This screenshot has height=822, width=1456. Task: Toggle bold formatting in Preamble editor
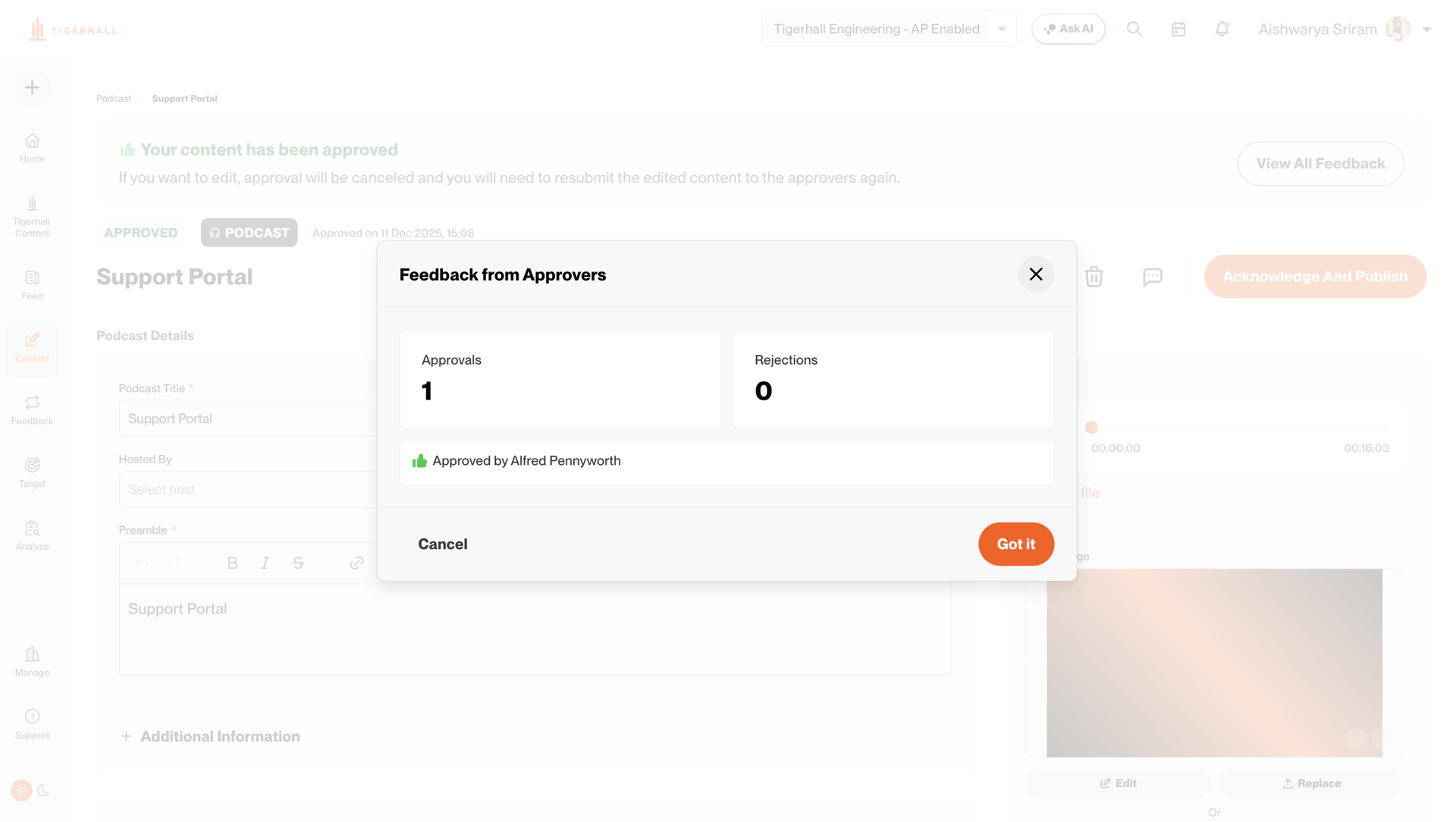click(x=233, y=563)
